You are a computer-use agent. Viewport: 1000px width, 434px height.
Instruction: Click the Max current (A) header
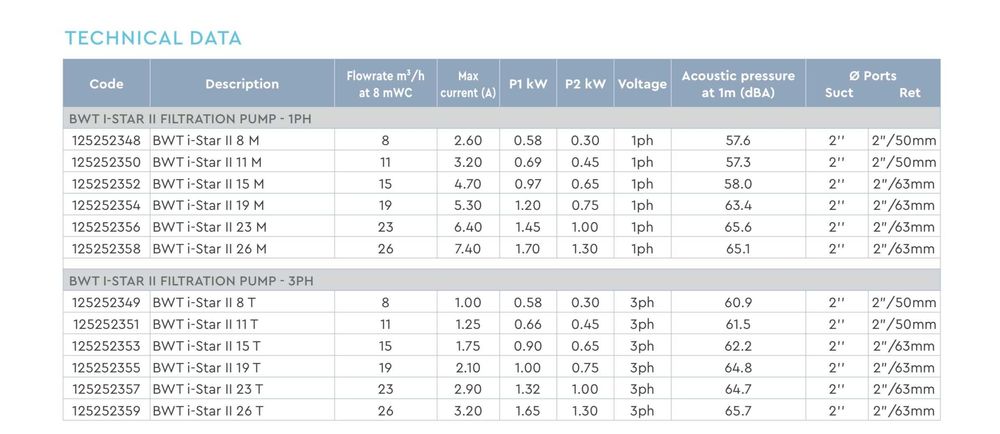468,84
